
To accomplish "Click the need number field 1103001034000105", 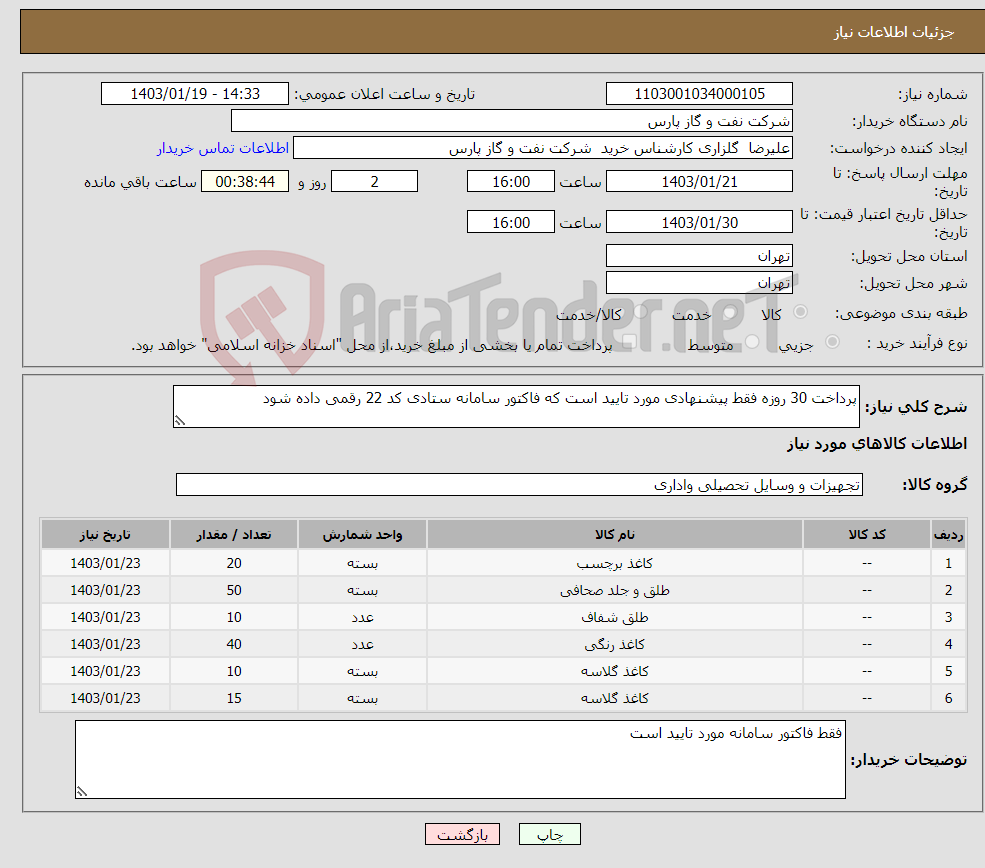I will coord(699,94).
